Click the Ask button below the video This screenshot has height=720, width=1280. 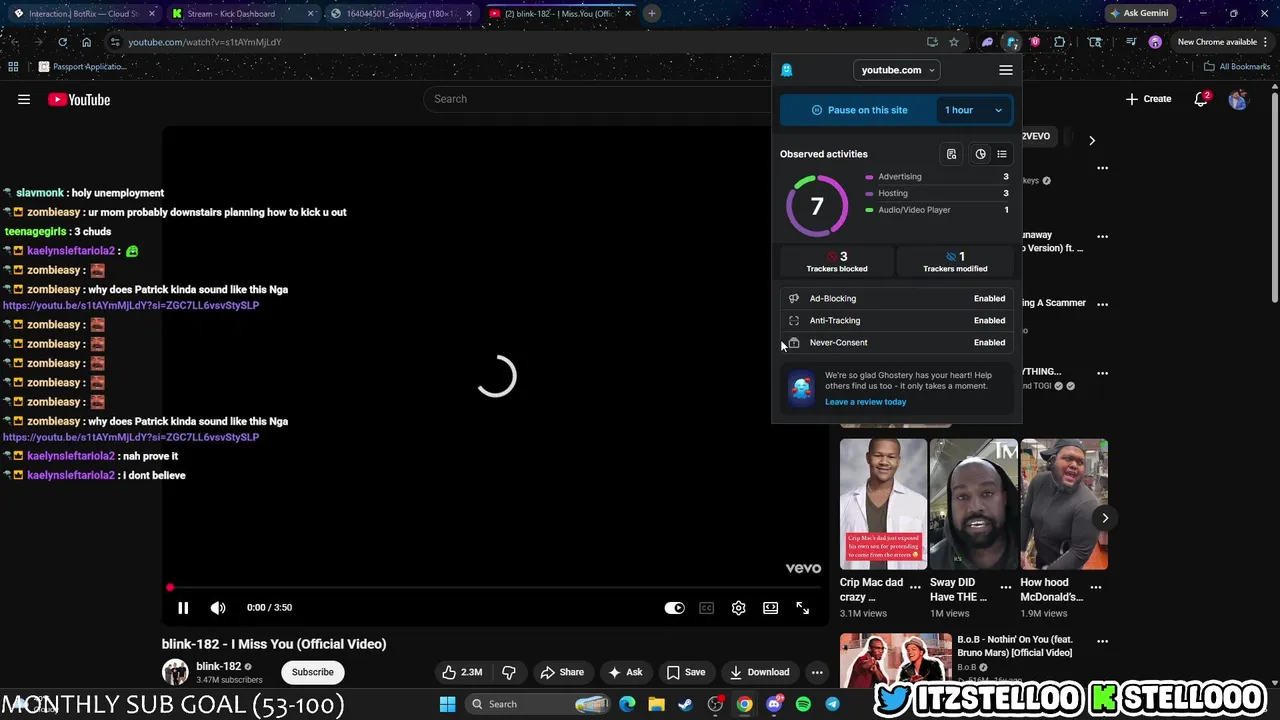[626, 672]
